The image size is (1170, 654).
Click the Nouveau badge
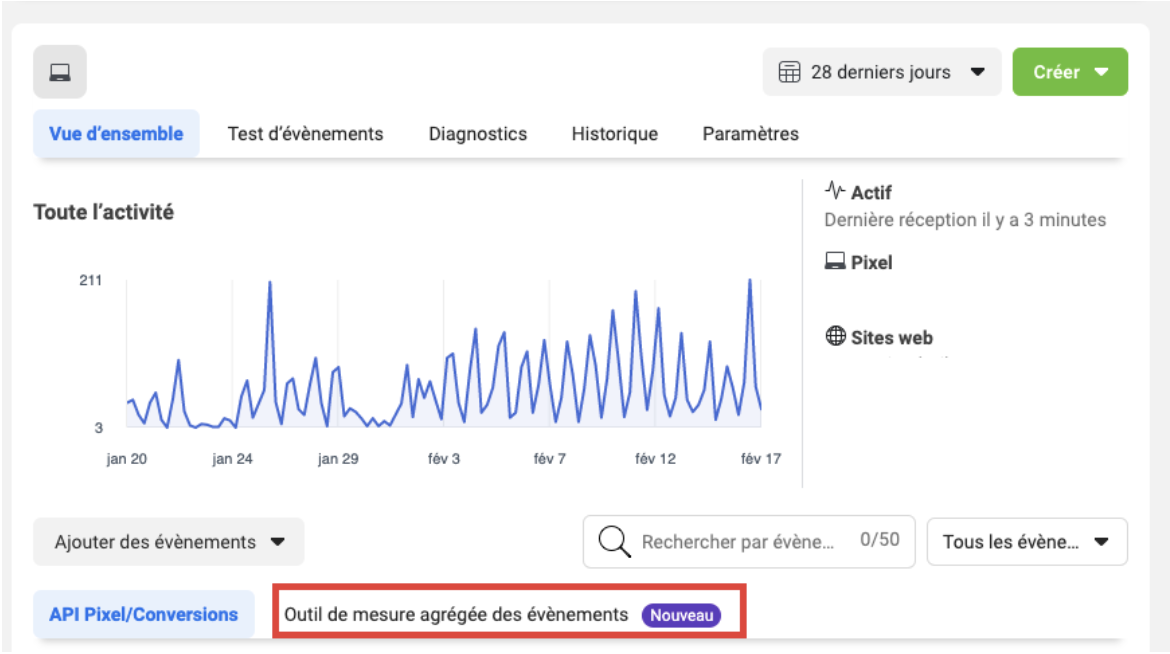tap(683, 617)
